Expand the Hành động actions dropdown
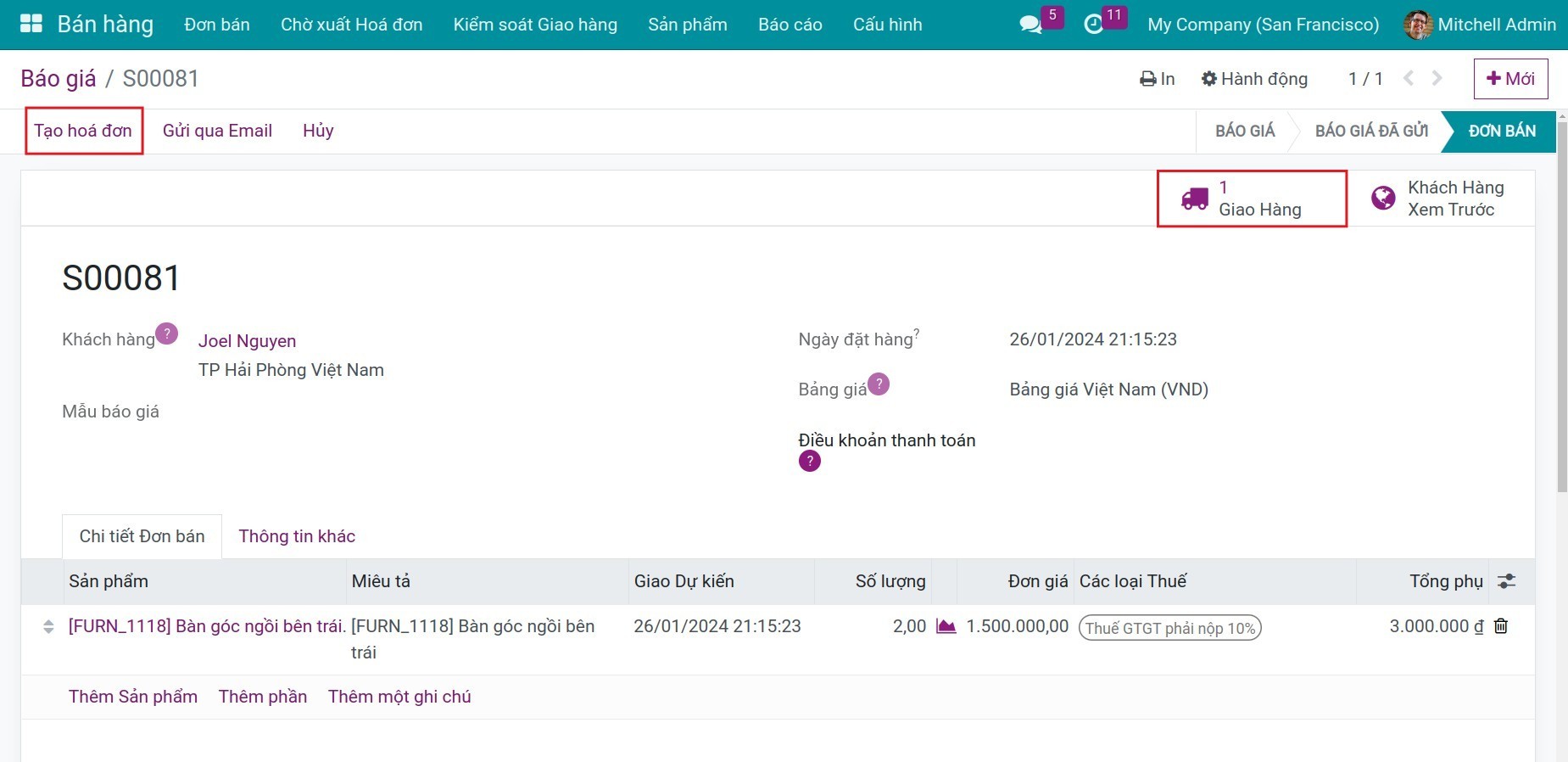The width and height of the screenshot is (1568, 762). (x=1254, y=79)
